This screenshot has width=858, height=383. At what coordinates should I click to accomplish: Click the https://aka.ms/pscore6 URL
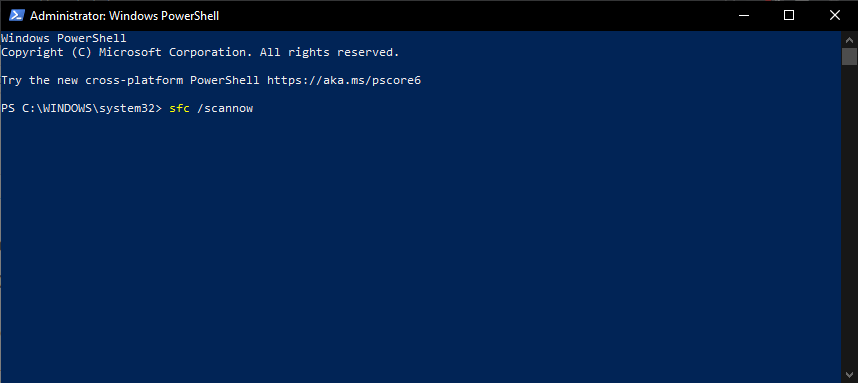(344, 80)
